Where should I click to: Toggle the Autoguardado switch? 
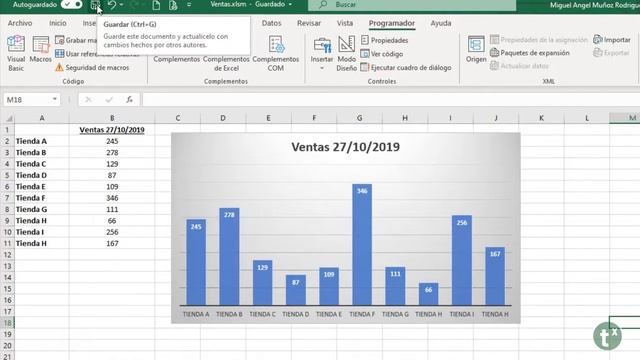pyautogui.click(x=71, y=4)
